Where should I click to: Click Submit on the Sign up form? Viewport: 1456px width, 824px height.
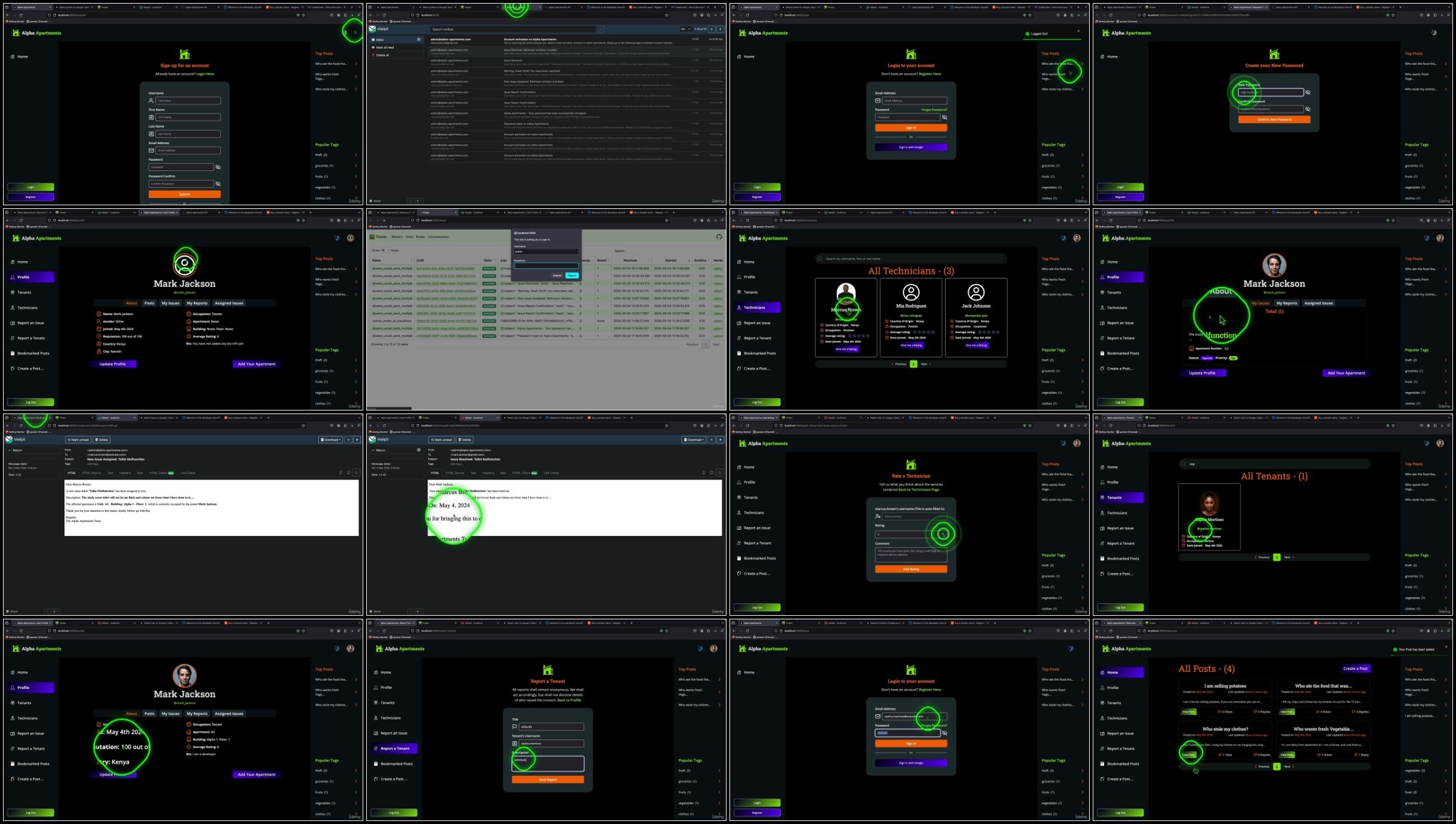pos(184,194)
